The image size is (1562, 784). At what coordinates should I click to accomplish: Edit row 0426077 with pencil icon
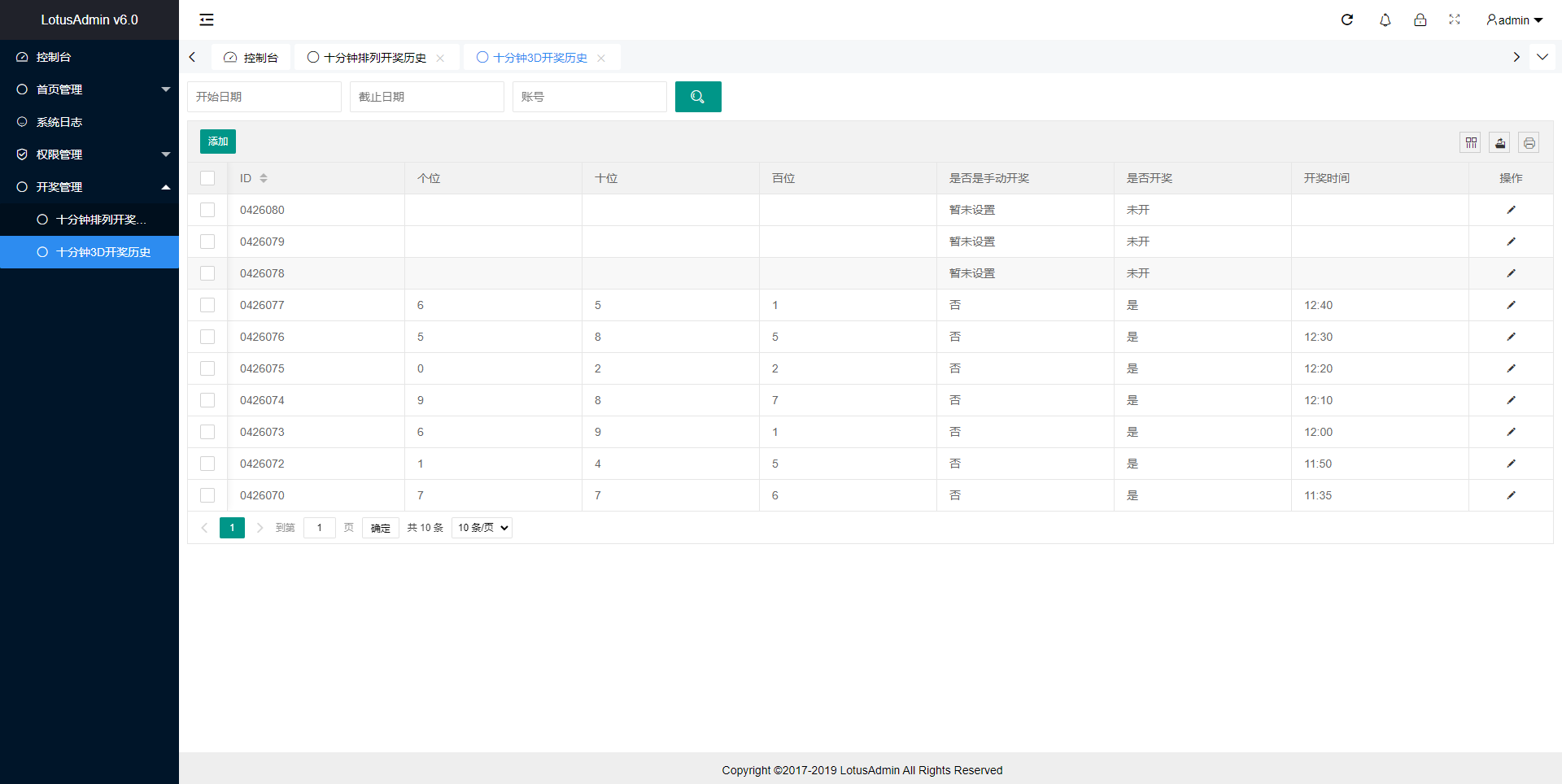click(1511, 305)
